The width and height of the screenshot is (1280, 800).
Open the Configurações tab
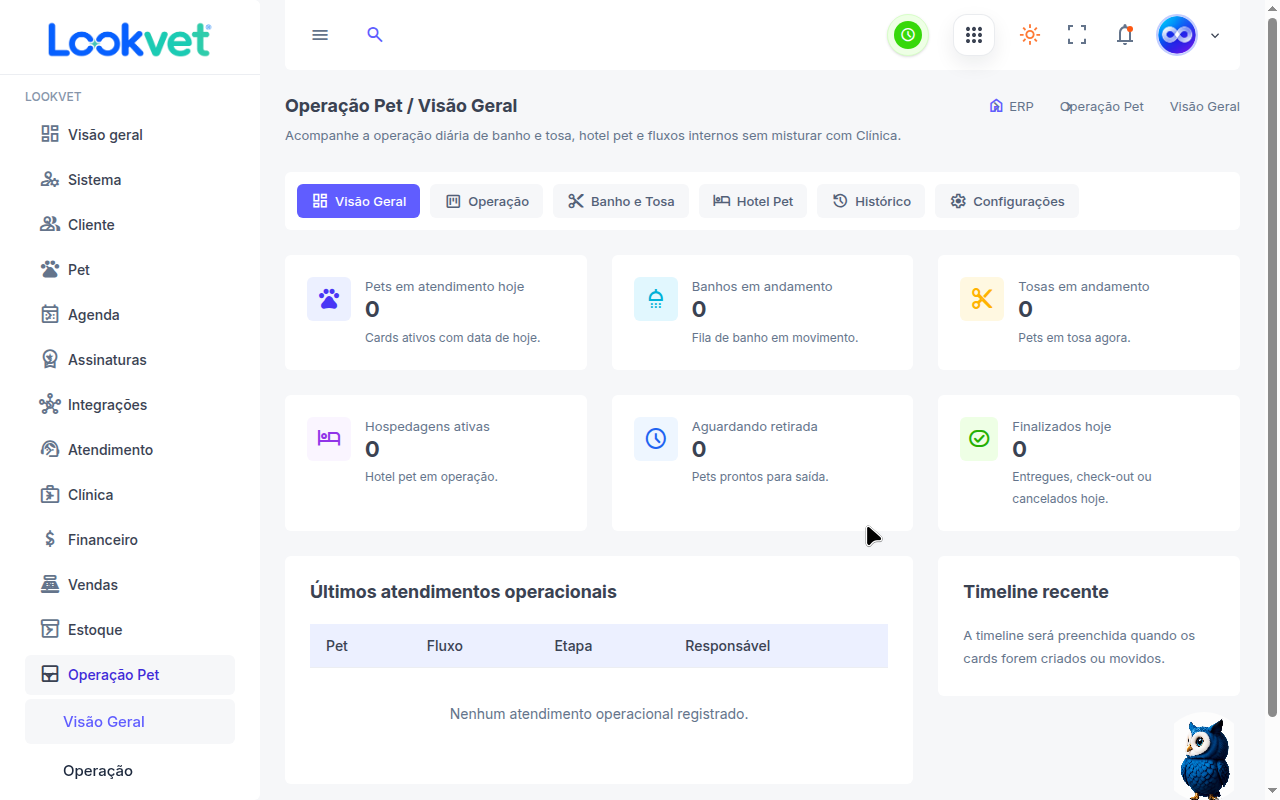pyautogui.click(x=1007, y=201)
